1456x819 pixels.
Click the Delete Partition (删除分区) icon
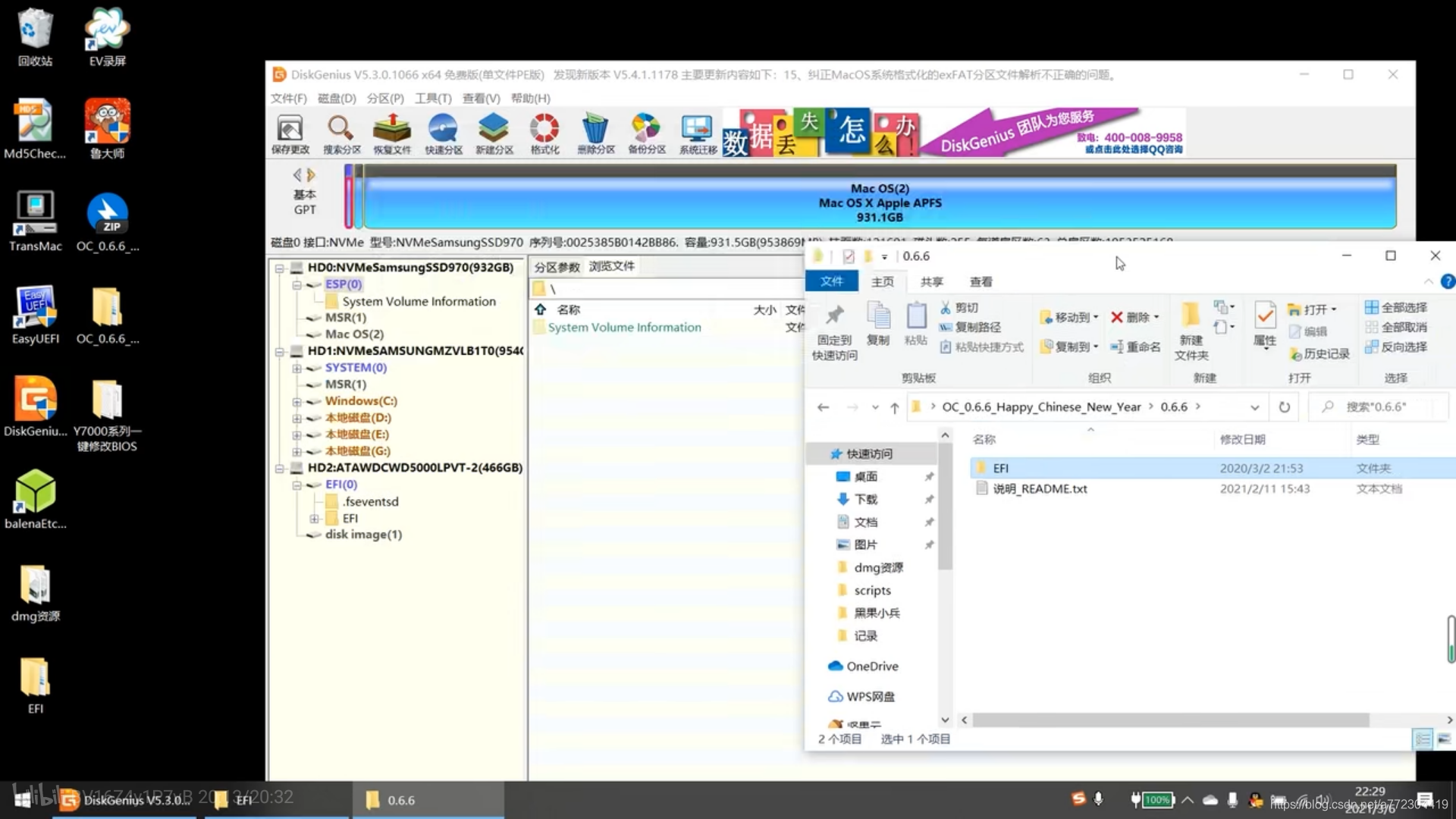(x=595, y=134)
